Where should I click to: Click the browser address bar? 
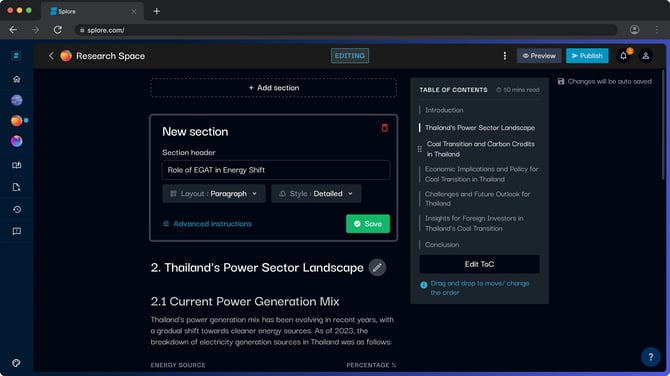pos(346,30)
